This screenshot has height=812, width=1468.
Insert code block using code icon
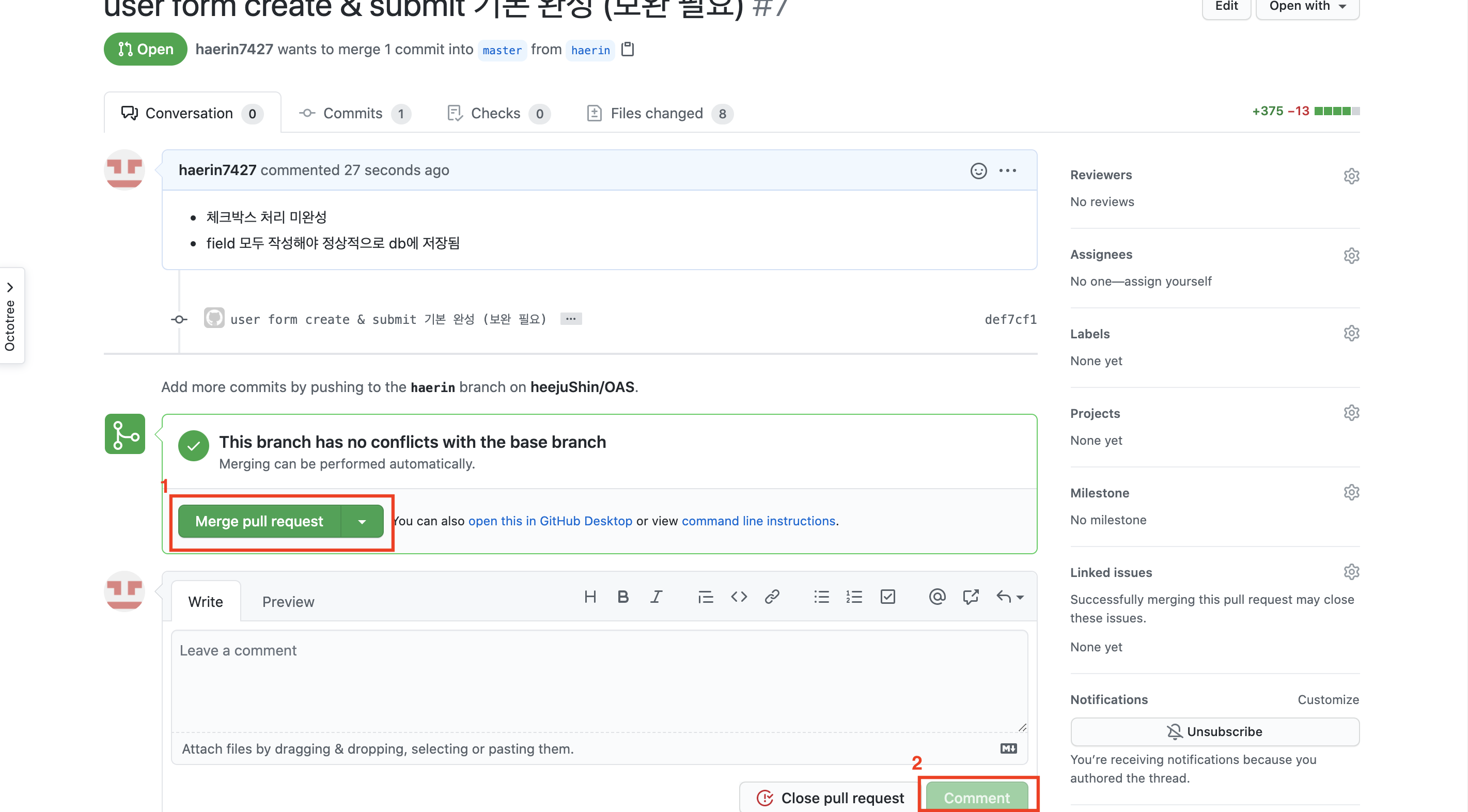pos(739,597)
